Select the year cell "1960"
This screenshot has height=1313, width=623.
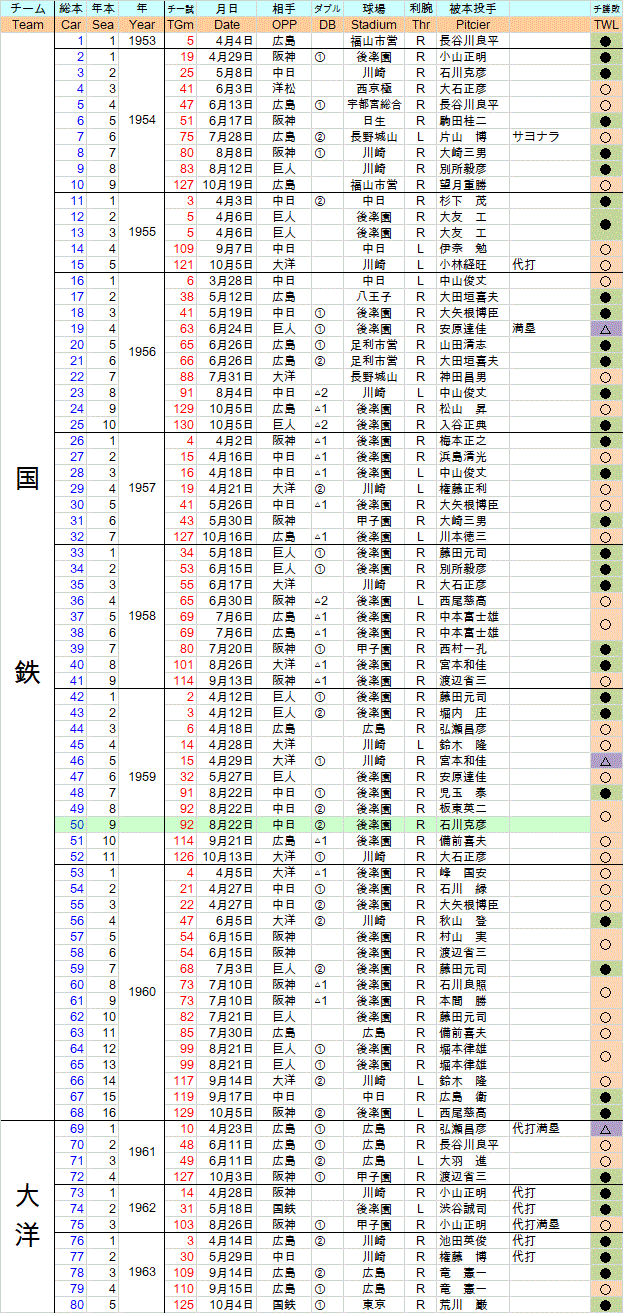142,992
